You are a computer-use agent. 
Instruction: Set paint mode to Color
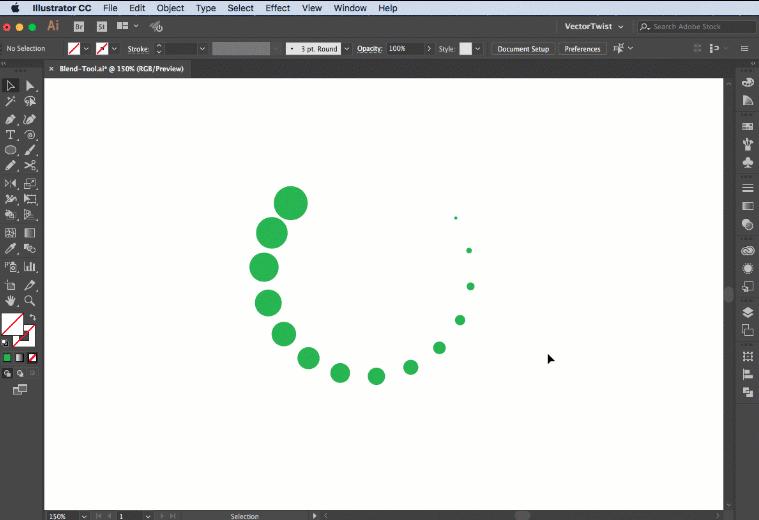(x=7, y=358)
